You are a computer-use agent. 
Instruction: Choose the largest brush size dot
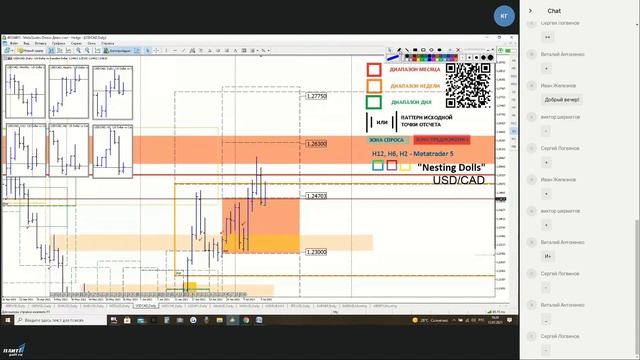pyautogui.click(x=491, y=58)
